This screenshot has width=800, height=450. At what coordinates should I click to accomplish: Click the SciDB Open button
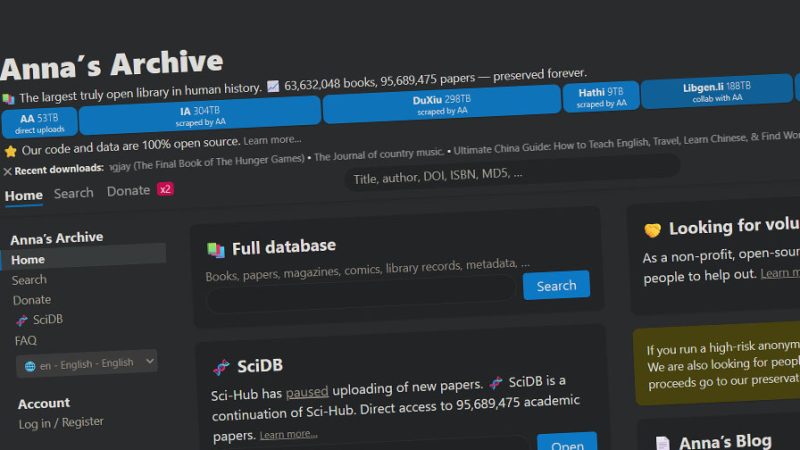567,442
